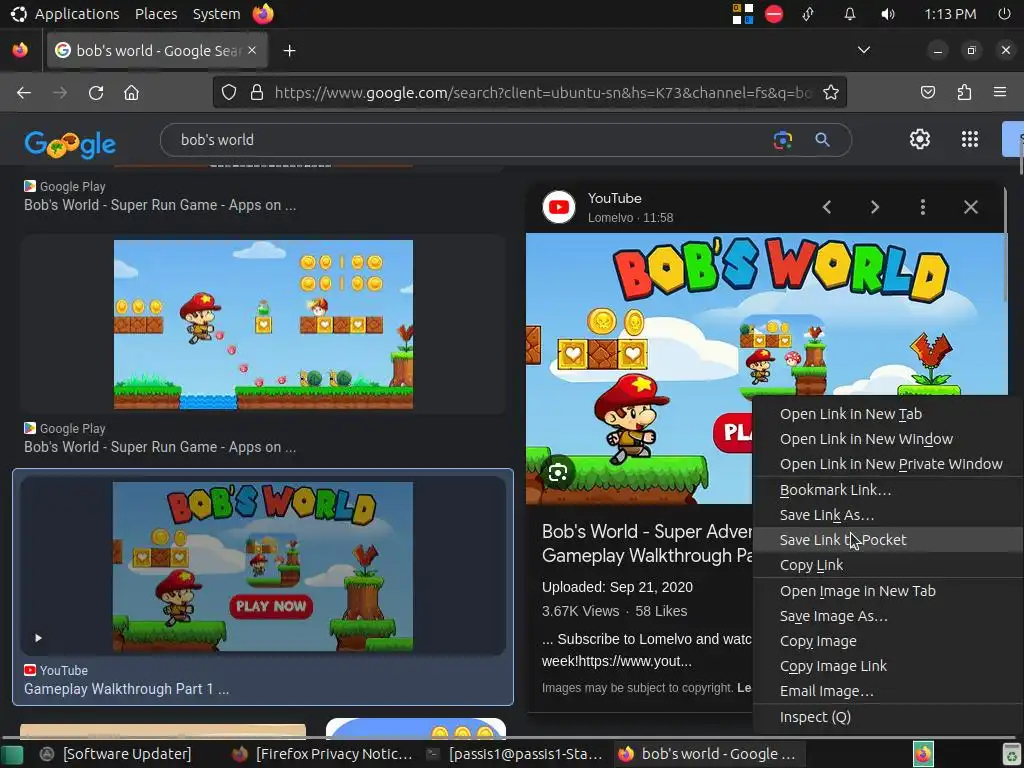The width and height of the screenshot is (1024, 768).
Task: Open the Applications menu in top panel
Action: click(x=76, y=14)
